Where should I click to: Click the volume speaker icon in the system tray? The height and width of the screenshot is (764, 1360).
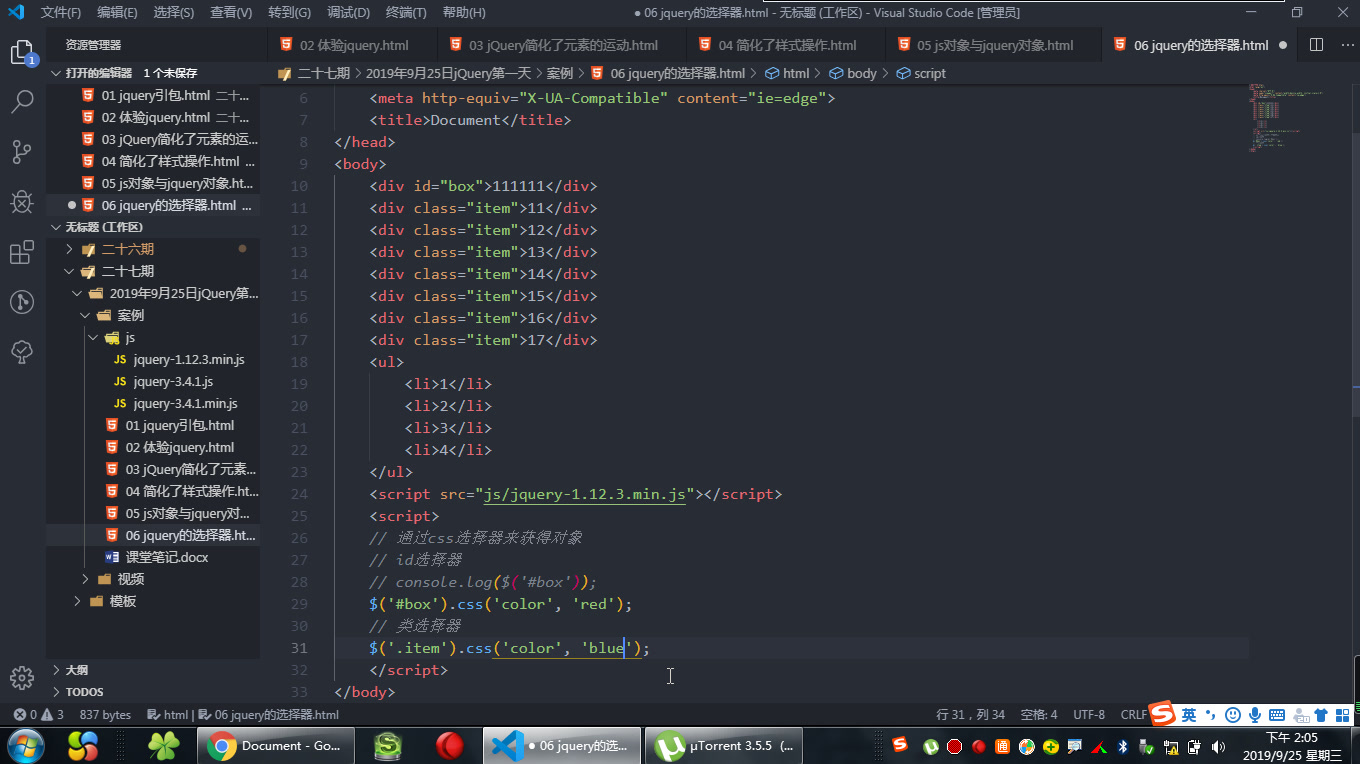click(1218, 747)
